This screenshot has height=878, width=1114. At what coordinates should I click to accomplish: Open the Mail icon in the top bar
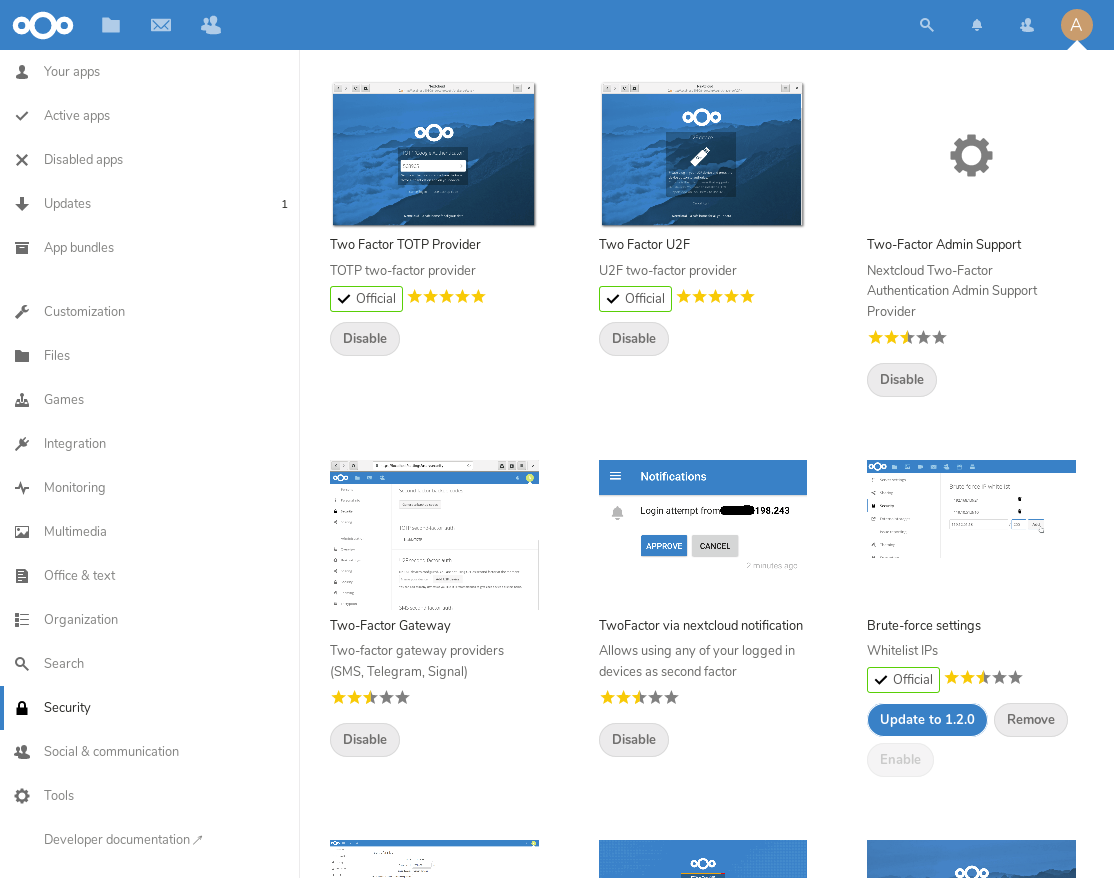click(161, 24)
